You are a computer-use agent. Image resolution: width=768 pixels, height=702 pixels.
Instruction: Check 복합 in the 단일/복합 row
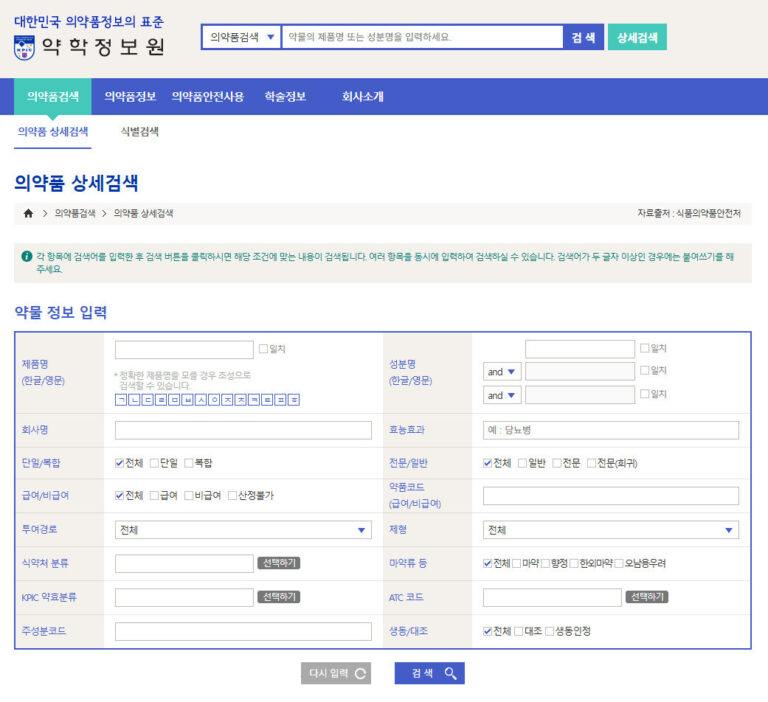coord(189,463)
